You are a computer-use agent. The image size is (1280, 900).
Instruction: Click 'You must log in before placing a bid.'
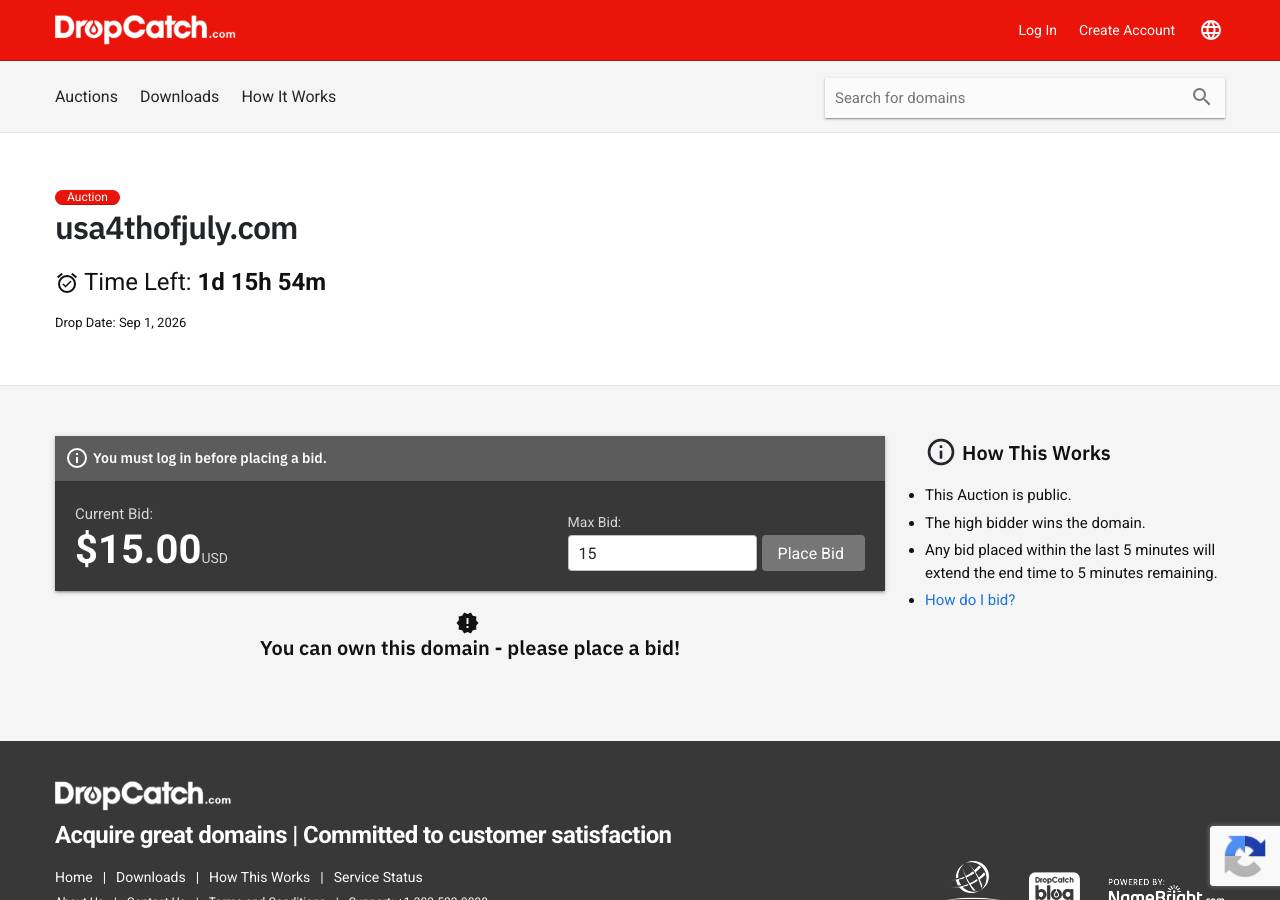pyautogui.click(x=210, y=458)
